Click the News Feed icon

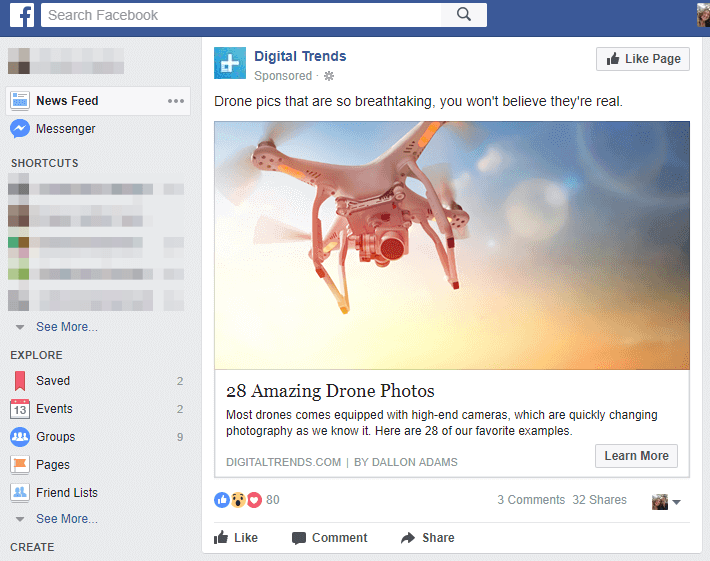(19, 101)
